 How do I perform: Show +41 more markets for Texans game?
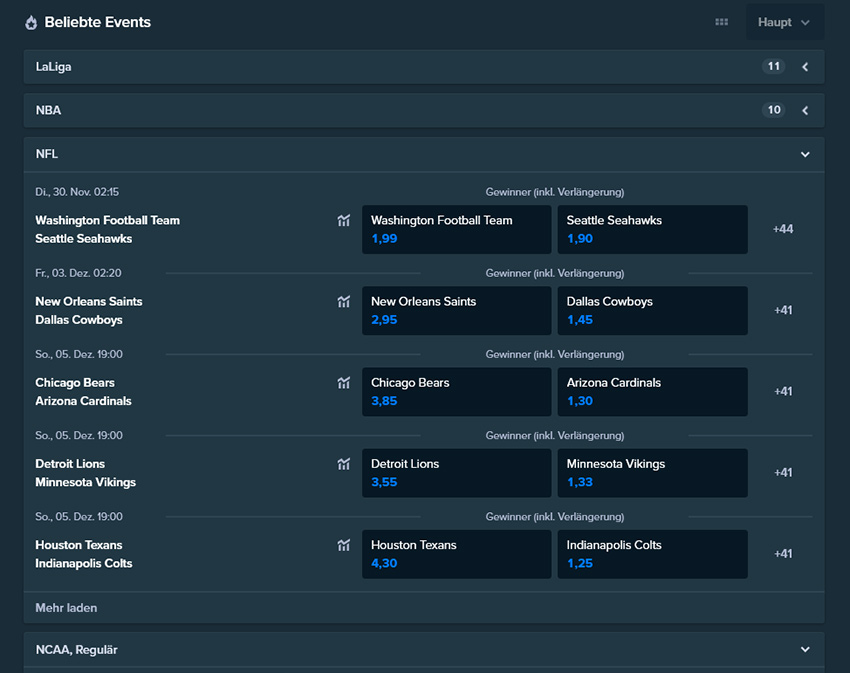783,554
